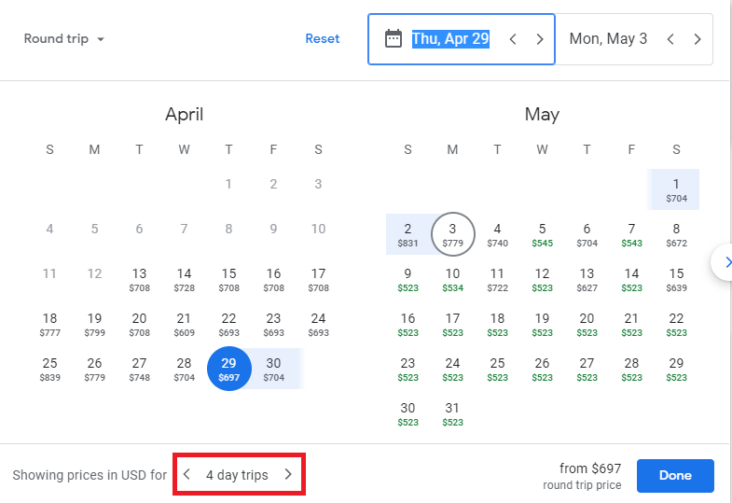Select May 31 with $523 fare

(452, 414)
